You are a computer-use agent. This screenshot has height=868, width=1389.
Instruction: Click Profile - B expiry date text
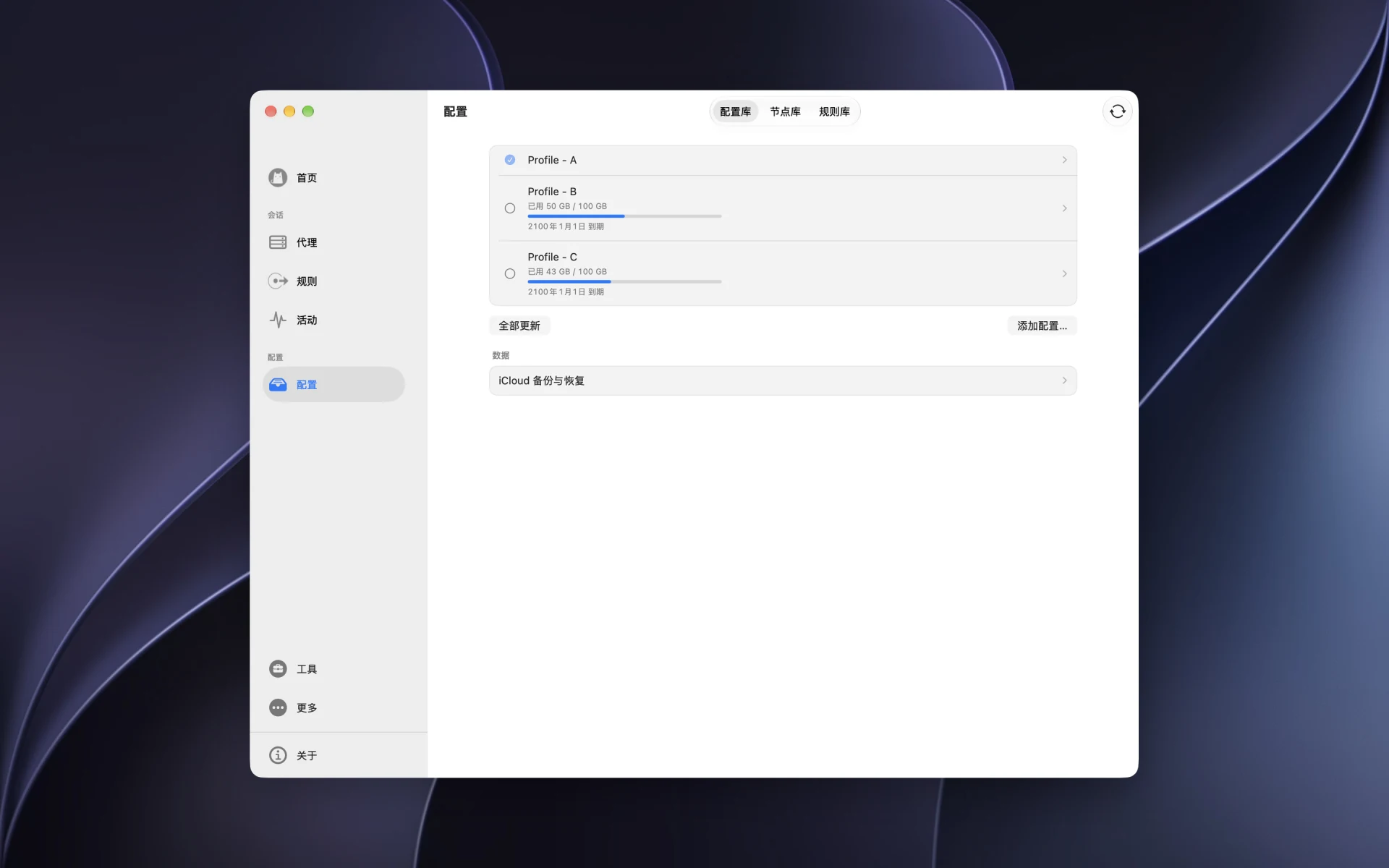[x=566, y=226]
